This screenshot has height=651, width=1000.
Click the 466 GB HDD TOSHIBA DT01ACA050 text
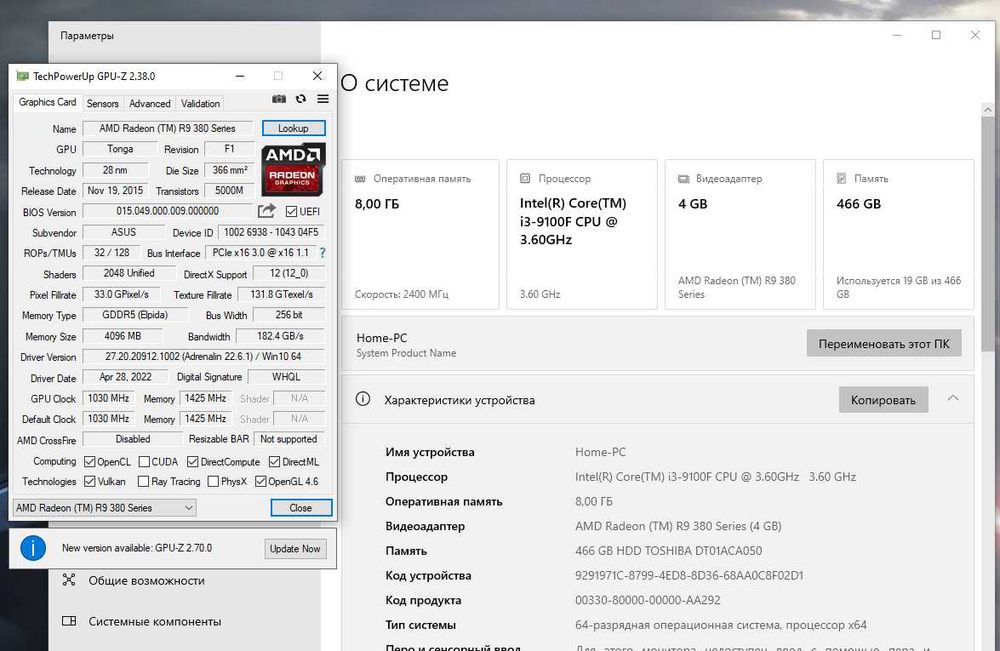pyautogui.click(x=668, y=550)
